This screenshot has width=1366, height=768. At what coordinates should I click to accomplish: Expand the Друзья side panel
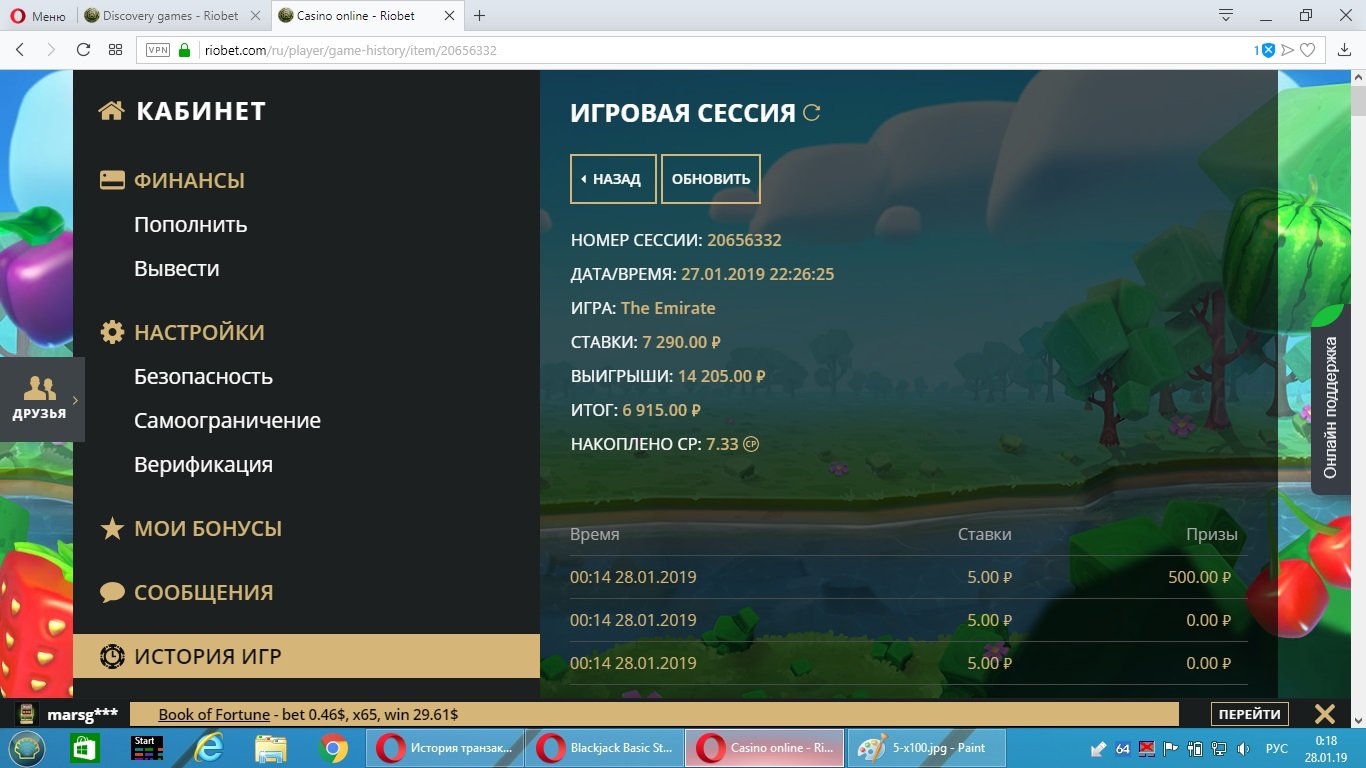[x=42, y=399]
